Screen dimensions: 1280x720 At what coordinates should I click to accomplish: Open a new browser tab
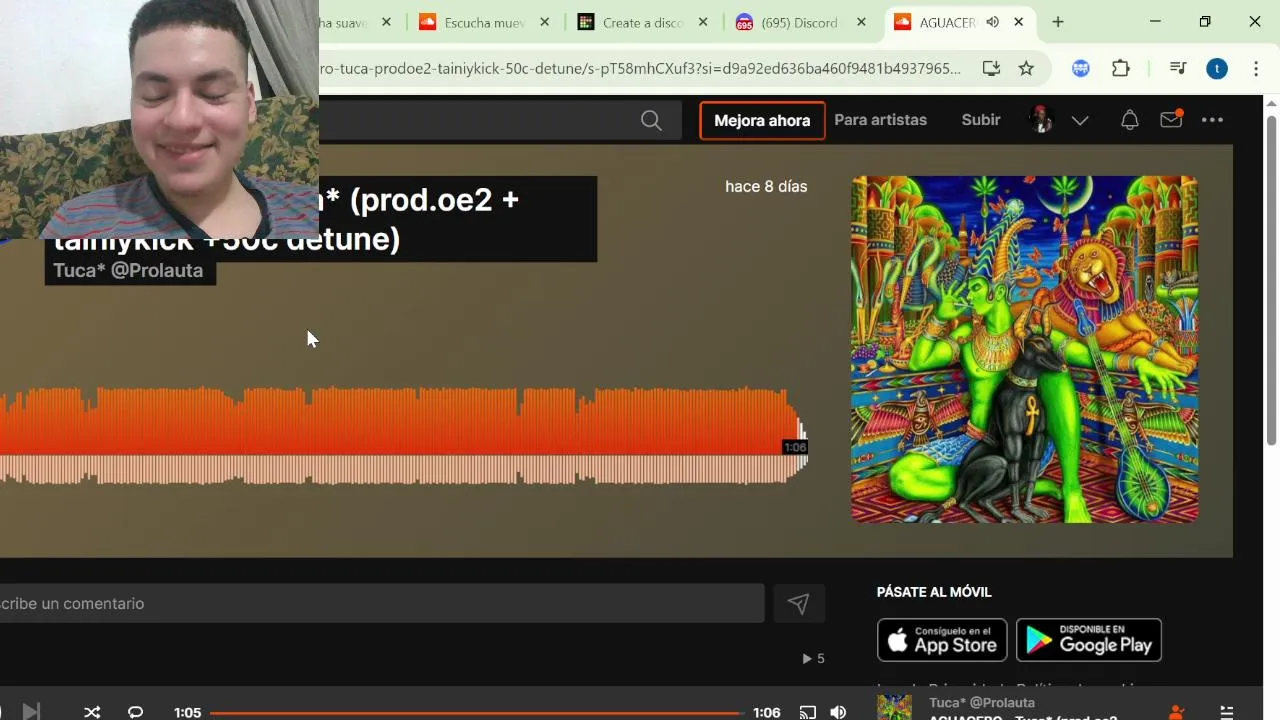[1058, 22]
